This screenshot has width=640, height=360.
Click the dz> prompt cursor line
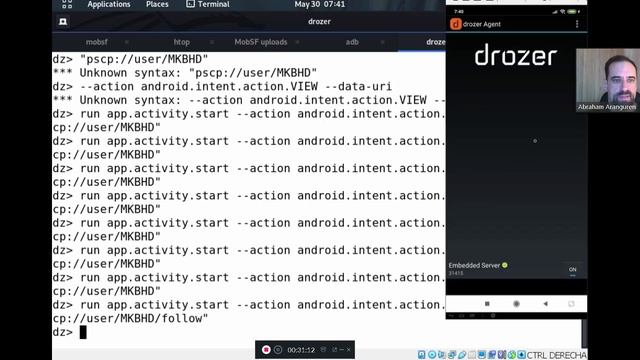point(69,332)
